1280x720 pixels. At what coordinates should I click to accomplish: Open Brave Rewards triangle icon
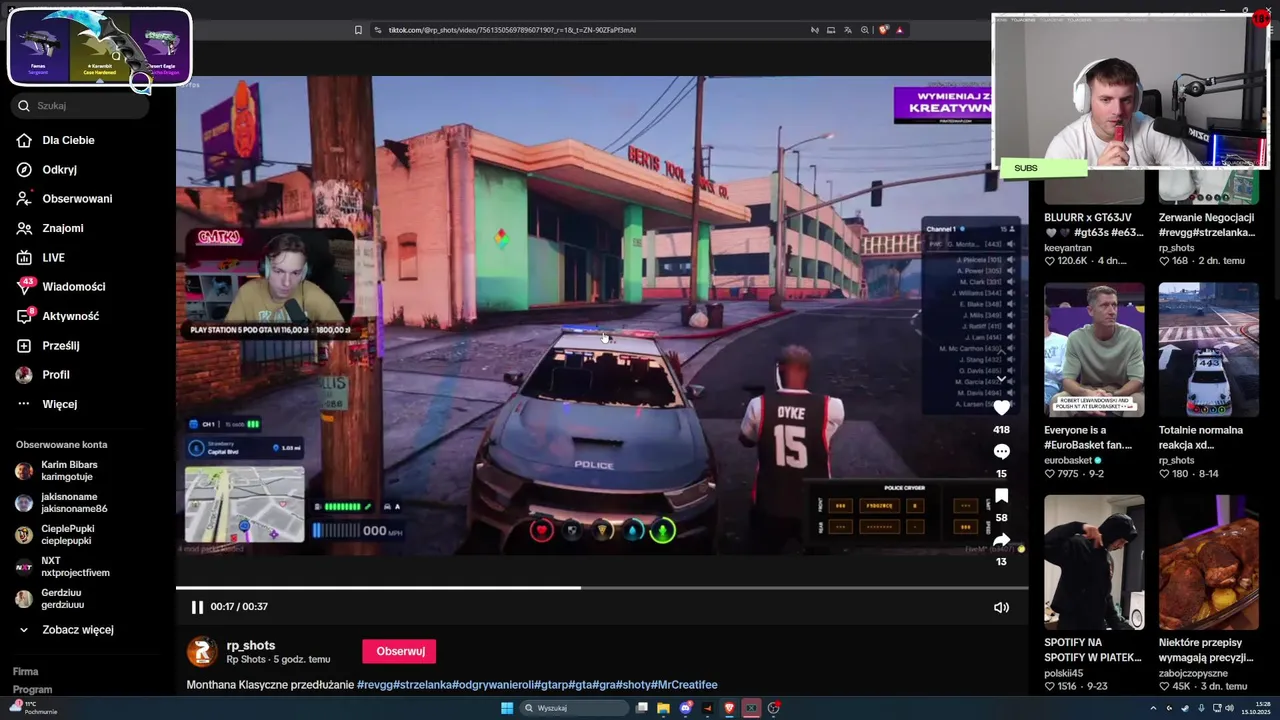point(899,30)
